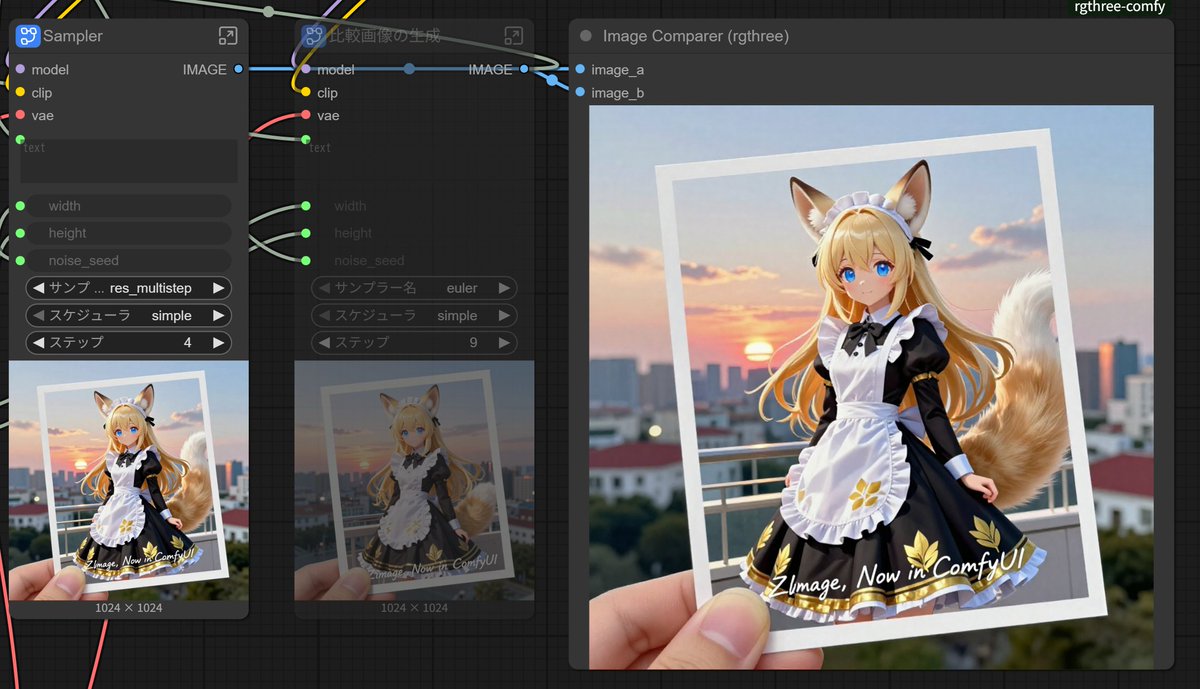Click the Image Comparer image_a input socket
Image resolution: width=1200 pixels, height=689 pixels.
pyautogui.click(x=580, y=70)
